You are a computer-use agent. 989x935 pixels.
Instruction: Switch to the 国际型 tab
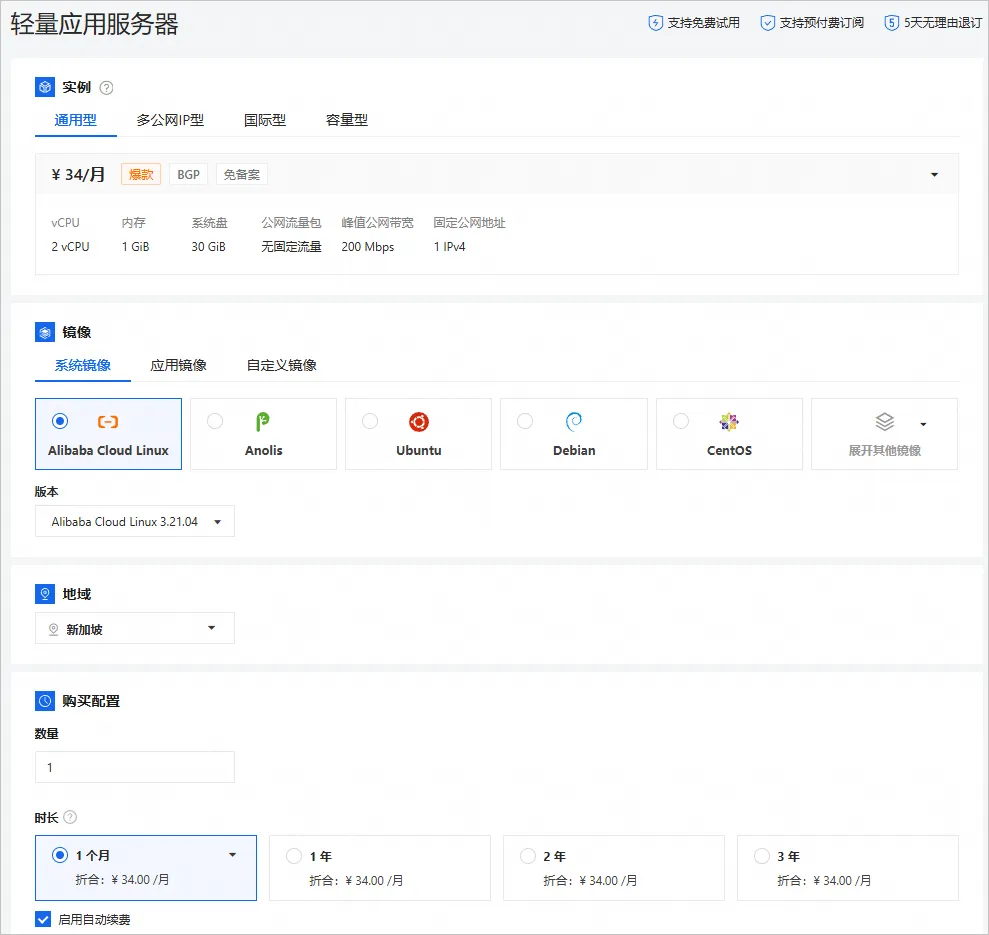pyautogui.click(x=265, y=120)
